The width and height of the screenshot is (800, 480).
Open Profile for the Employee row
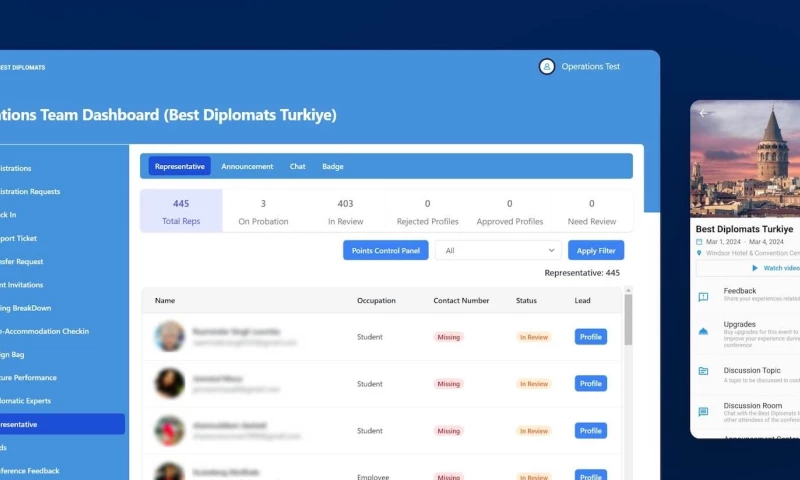[591, 475]
